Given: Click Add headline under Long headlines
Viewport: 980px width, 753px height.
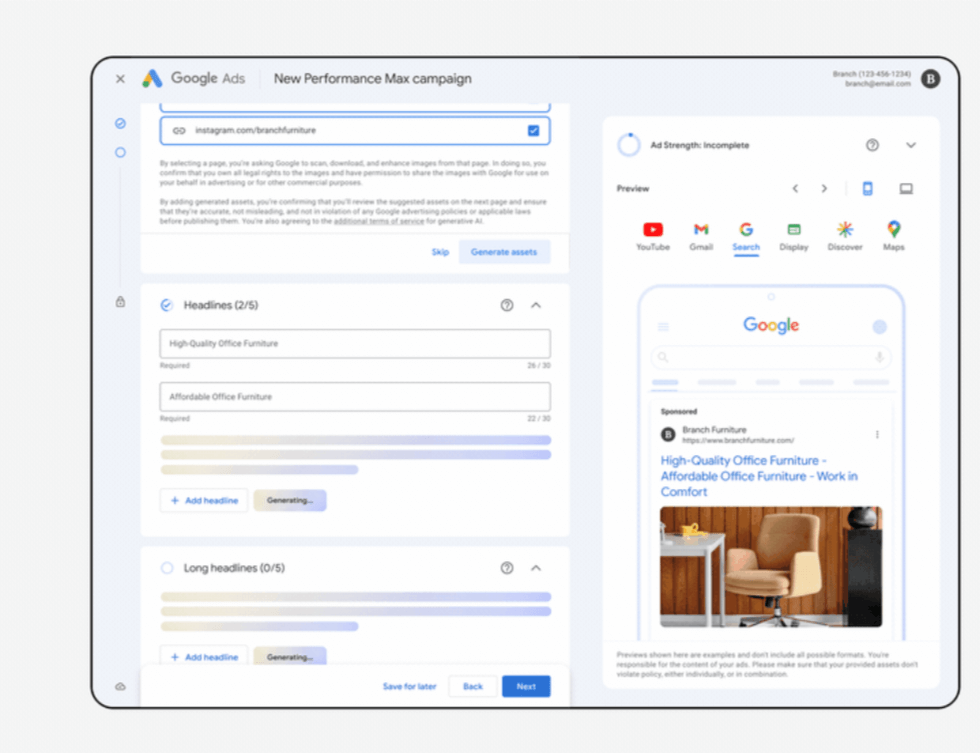Looking at the screenshot, I should click(x=204, y=657).
